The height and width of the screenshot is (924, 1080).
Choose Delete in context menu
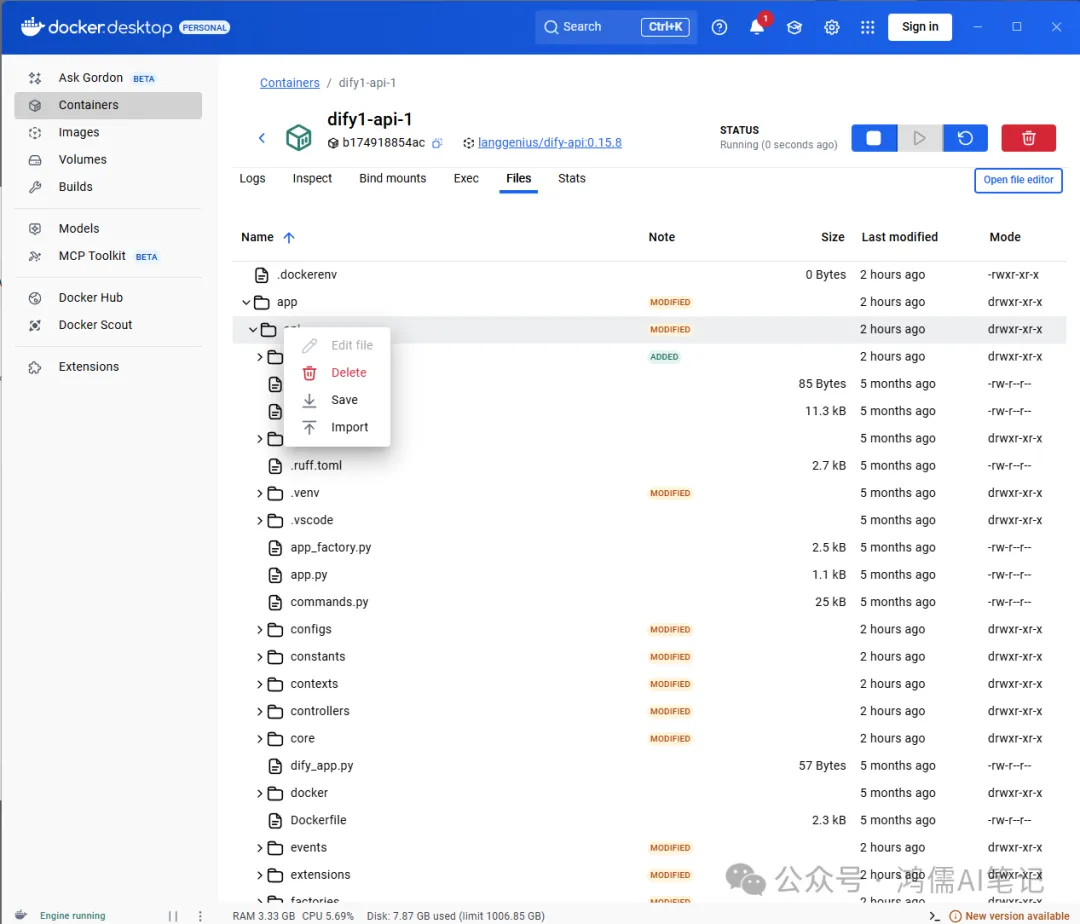[x=337, y=372]
